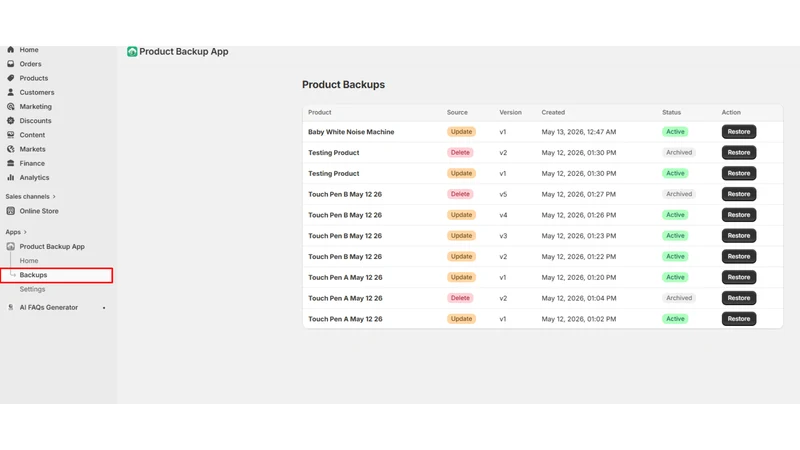Click the Action column header
This screenshot has height=450, width=800.
click(x=731, y=112)
